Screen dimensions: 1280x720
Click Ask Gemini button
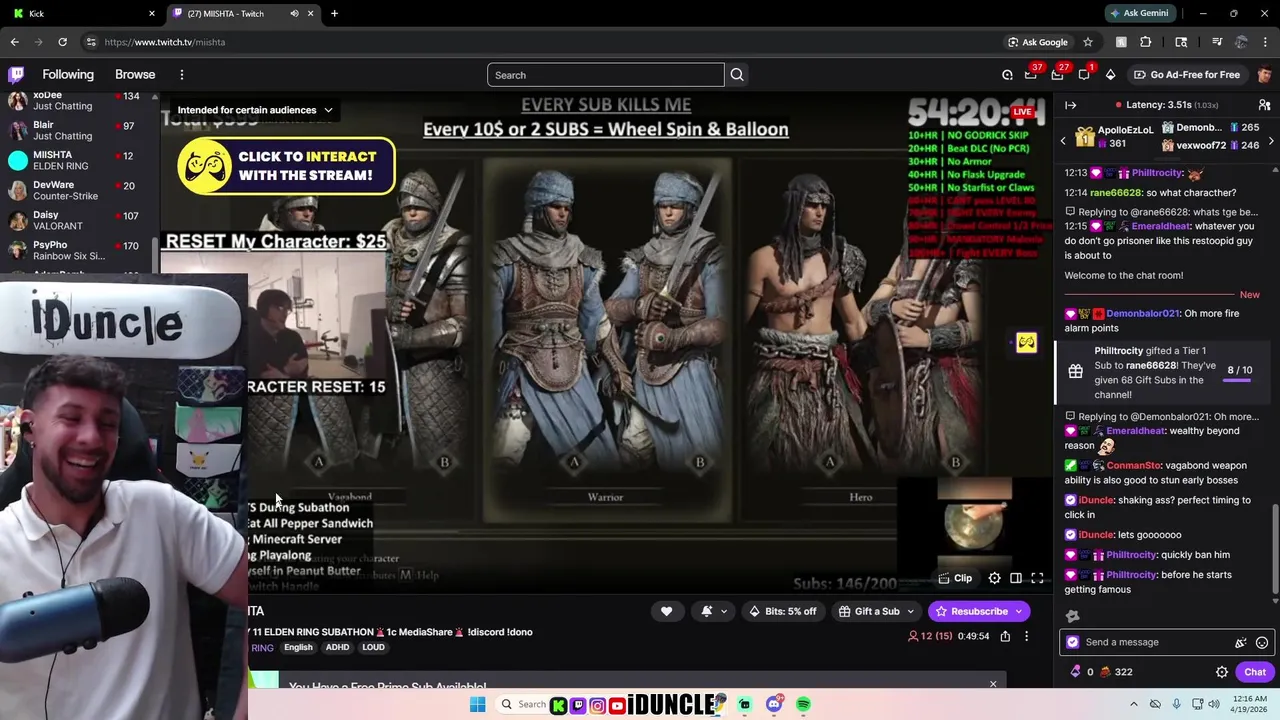pos(1138,13)
